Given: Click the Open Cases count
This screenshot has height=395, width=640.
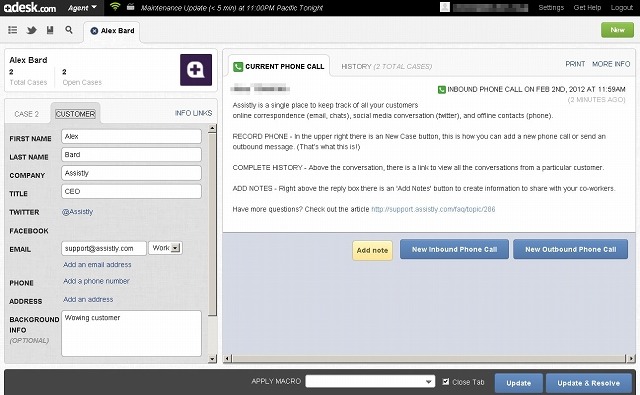Looking at the screenshot, I should click(x=64, y=72).
